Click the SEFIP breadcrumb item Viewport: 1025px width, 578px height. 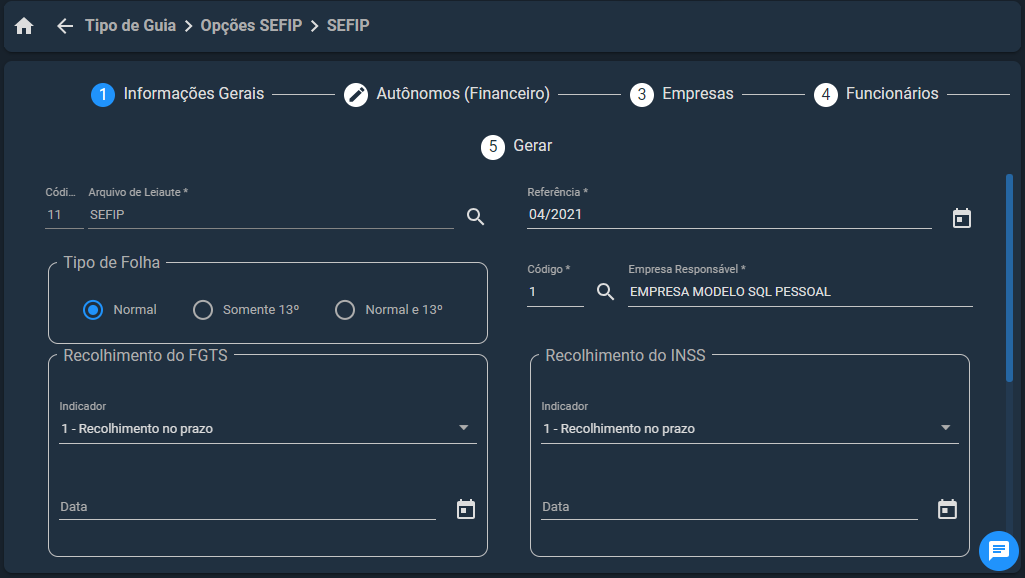click(348, 26)
